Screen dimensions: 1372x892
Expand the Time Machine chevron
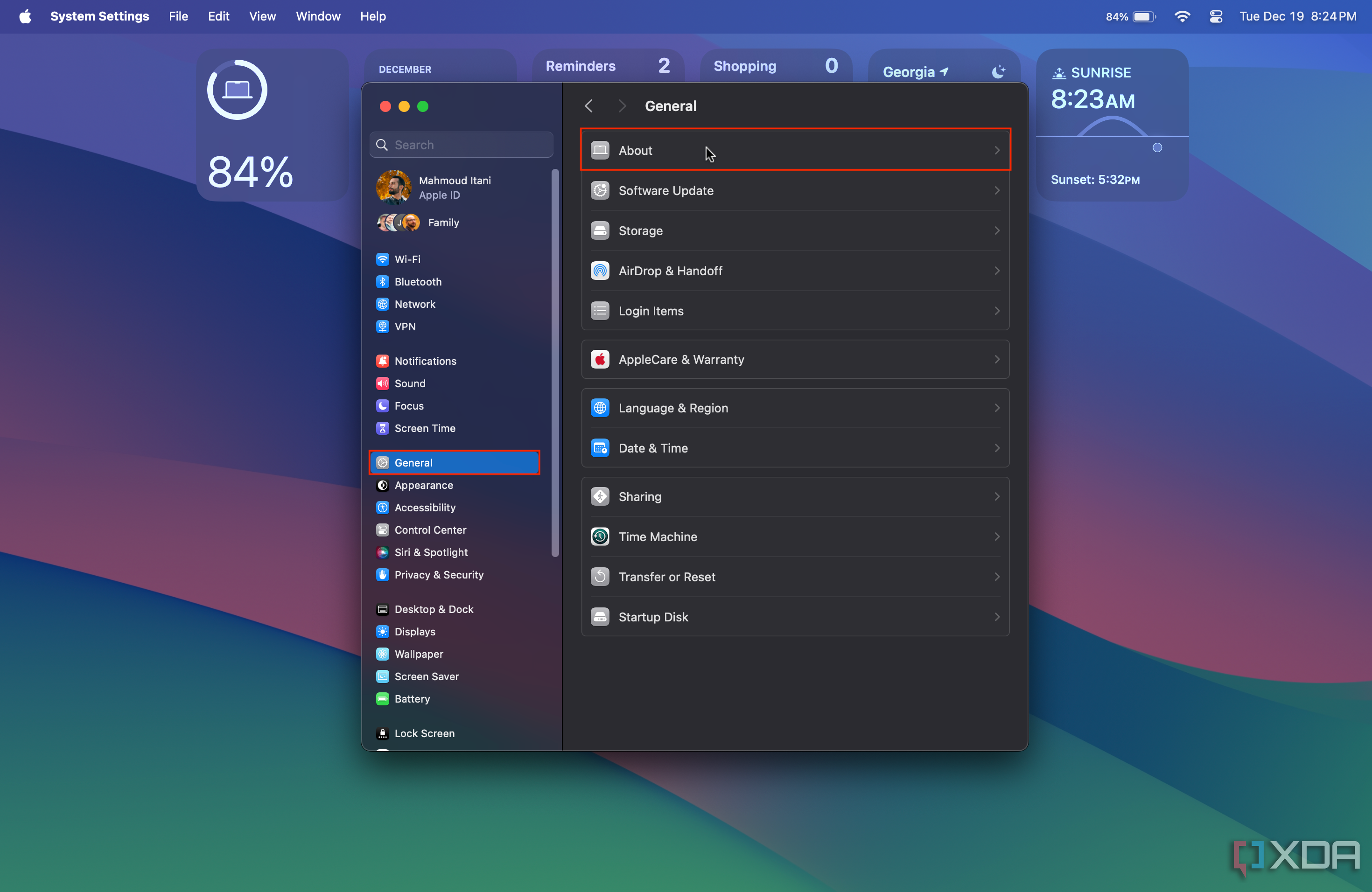coord(997,537)
